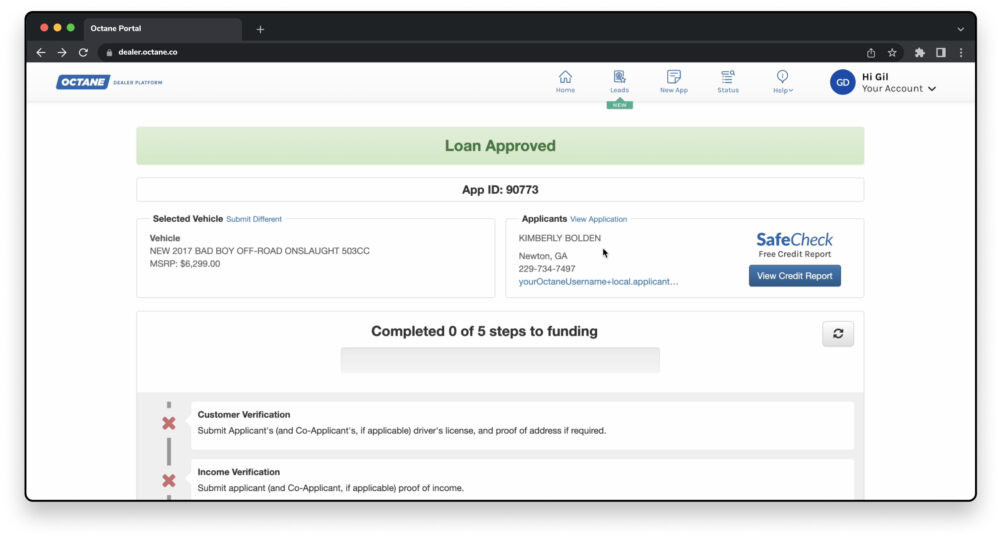
Task: Open the Your Account dropdown
Action: [x=898, y=89]
